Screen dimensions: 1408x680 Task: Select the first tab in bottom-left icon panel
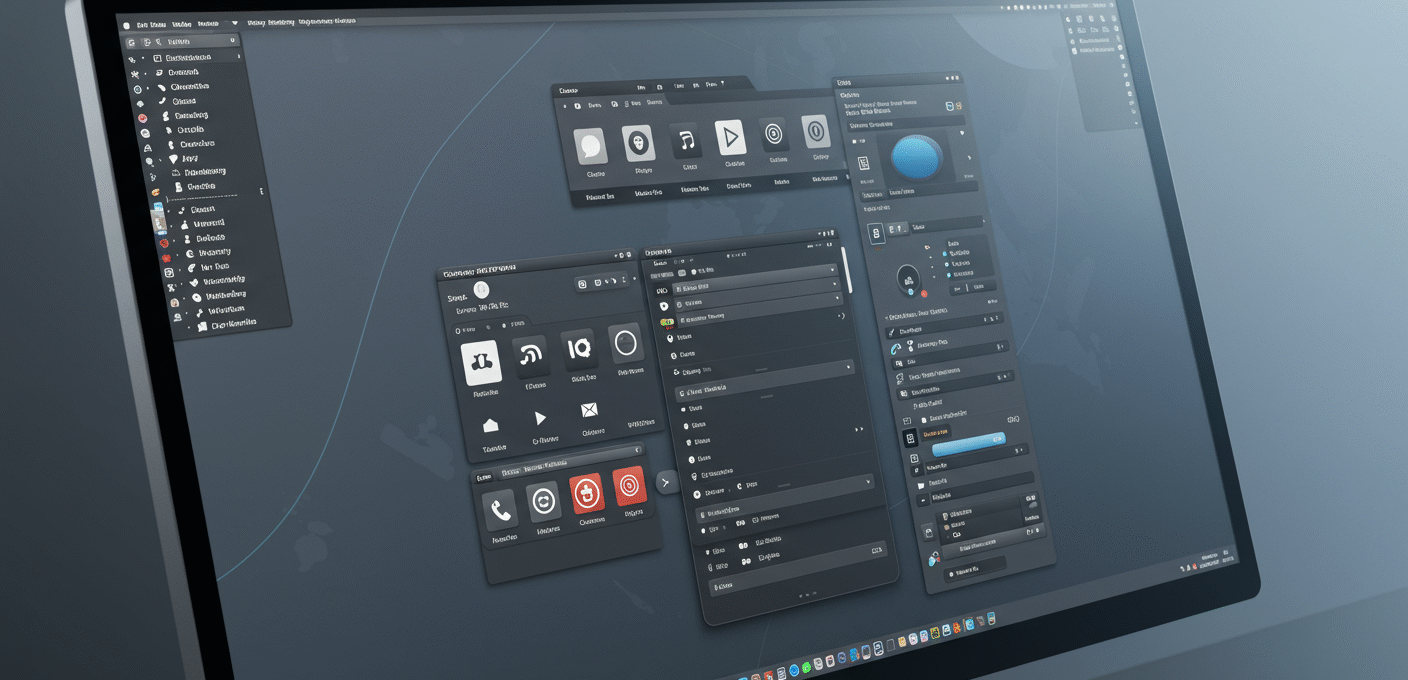pyautogui.click(x=485, y=477)
